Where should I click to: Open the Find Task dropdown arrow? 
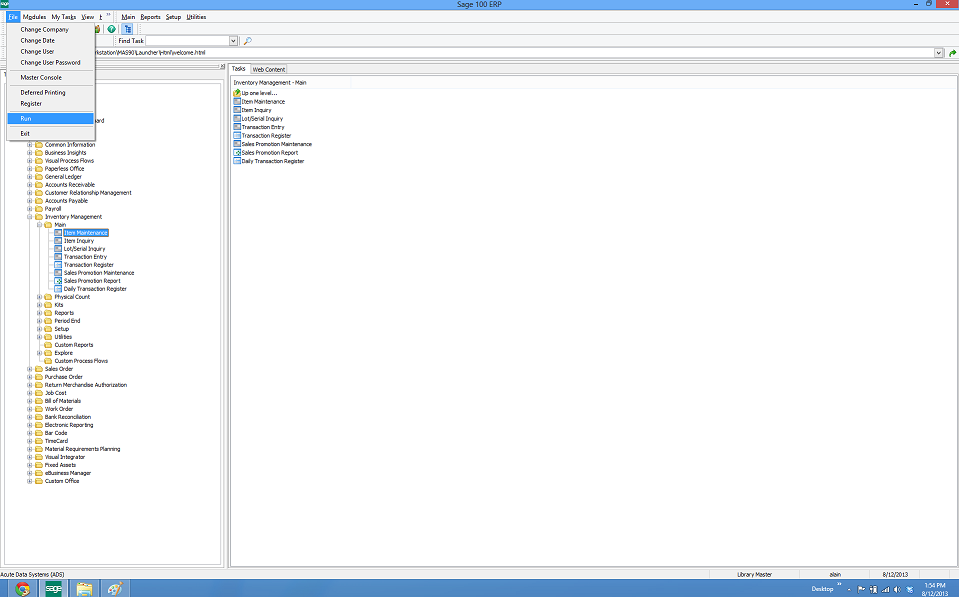(x=234, y=41)
